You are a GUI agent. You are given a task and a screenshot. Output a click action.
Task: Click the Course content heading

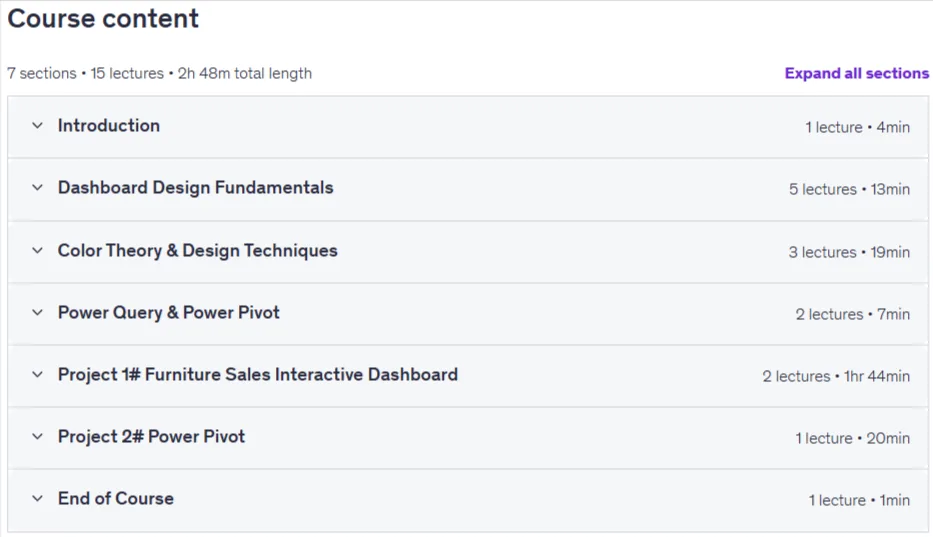103,18
